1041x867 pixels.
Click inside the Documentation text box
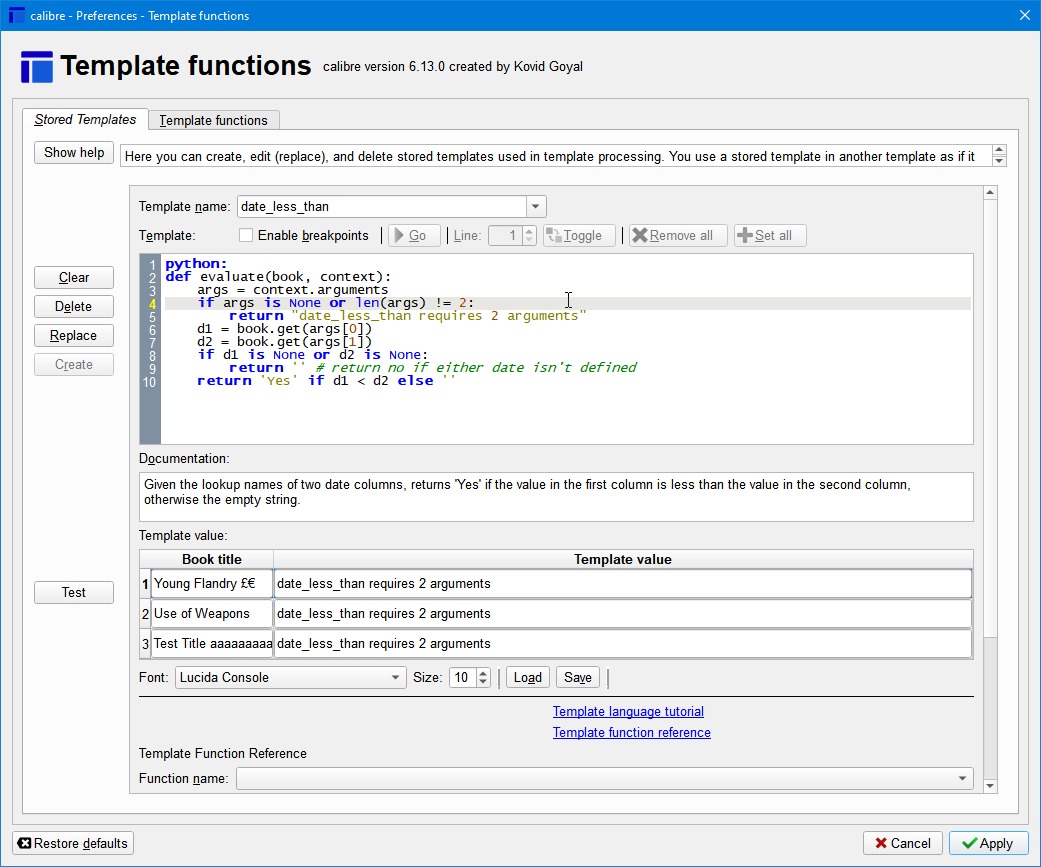pos(555,496)
